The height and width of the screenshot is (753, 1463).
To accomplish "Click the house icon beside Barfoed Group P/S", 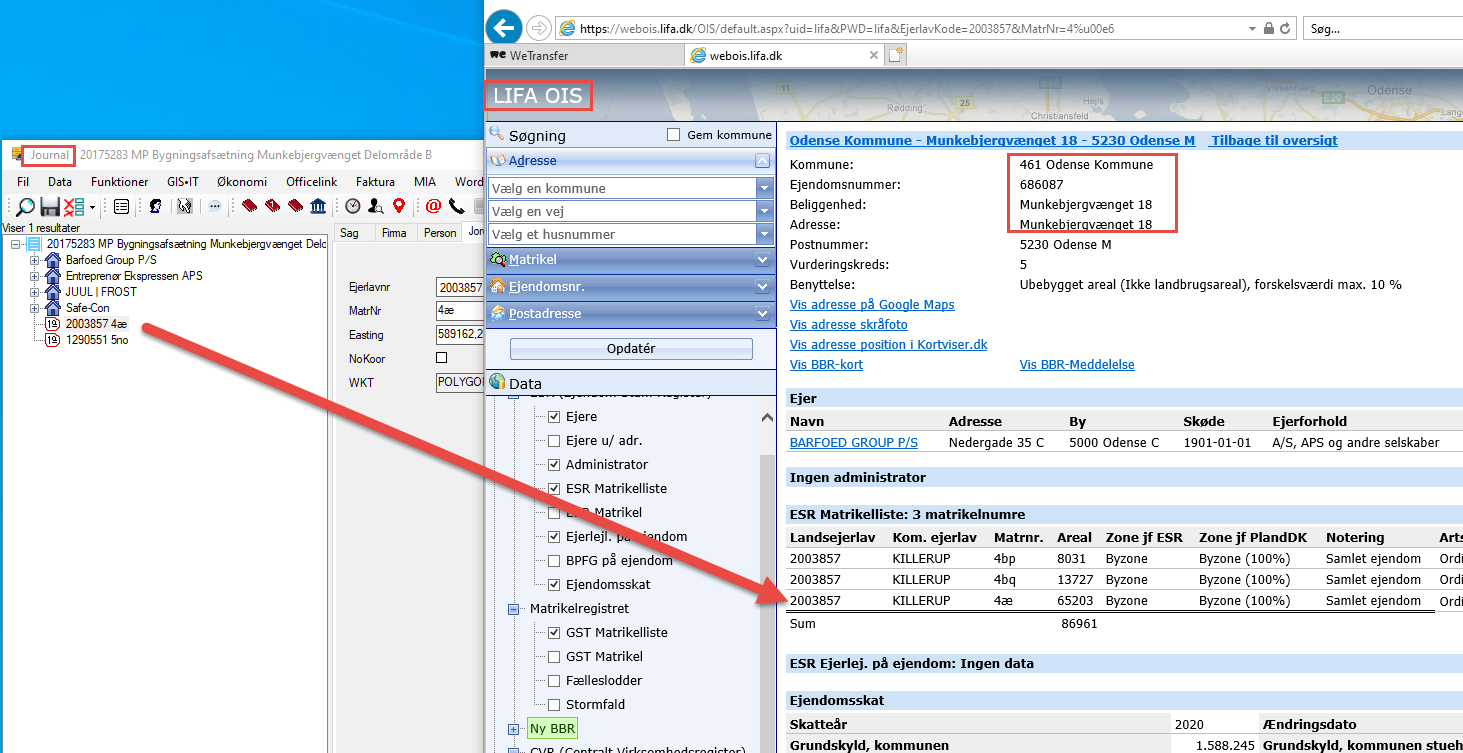I will point(53,260).
